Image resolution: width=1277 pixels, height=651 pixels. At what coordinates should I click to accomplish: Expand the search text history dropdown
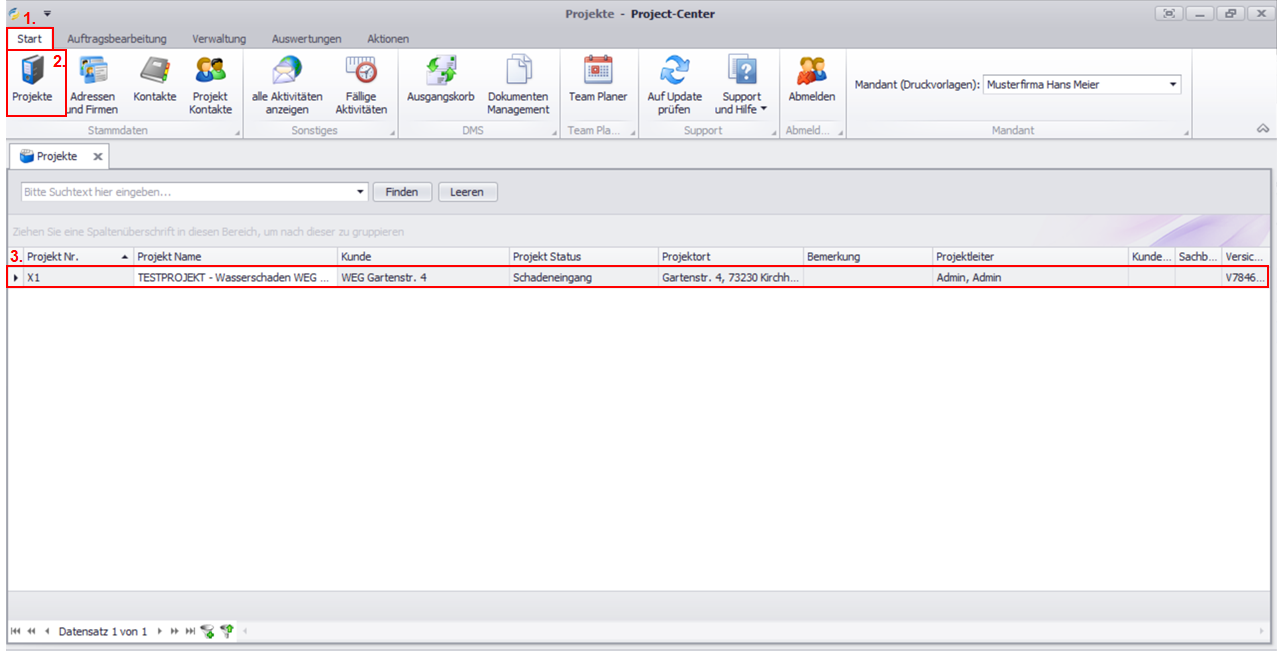click(361, 192)
